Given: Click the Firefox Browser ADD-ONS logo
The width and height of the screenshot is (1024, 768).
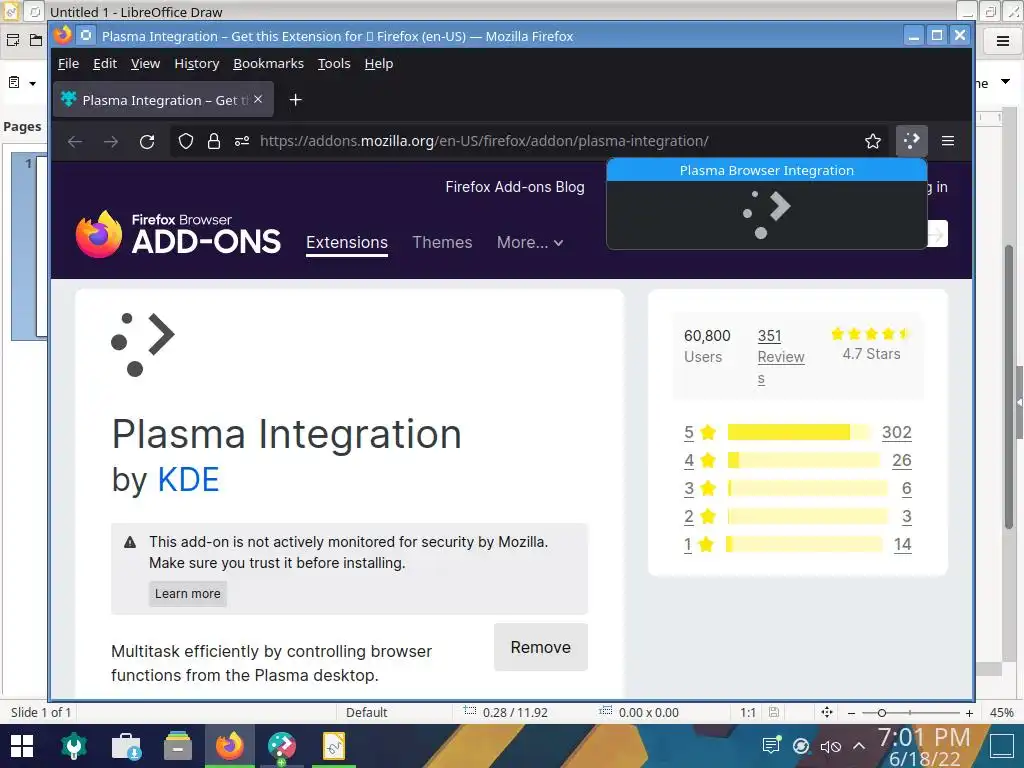Looking at the screenshot, I should (178, 234).
